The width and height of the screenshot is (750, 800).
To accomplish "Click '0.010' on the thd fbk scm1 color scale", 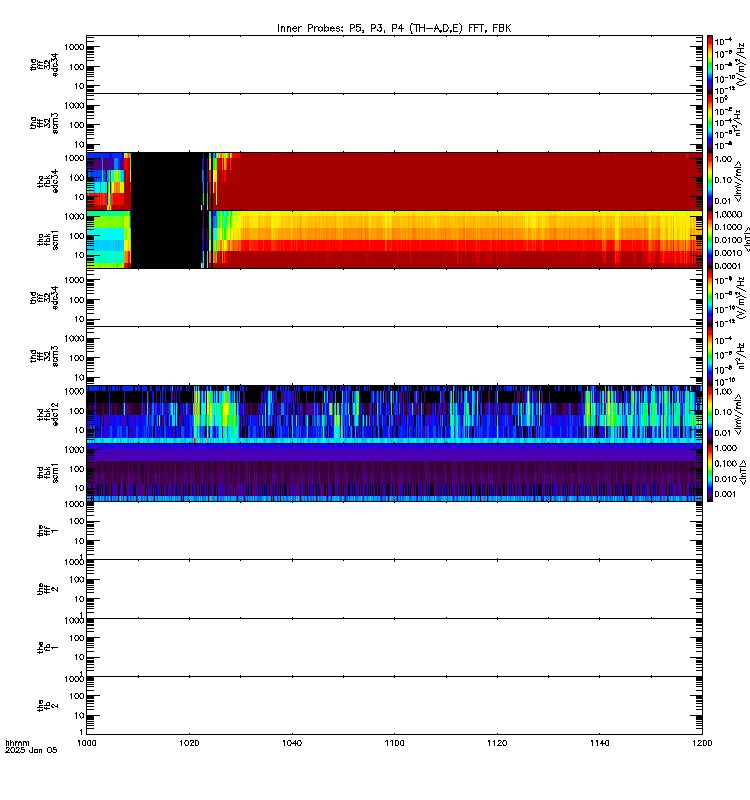I will [726, 479].
